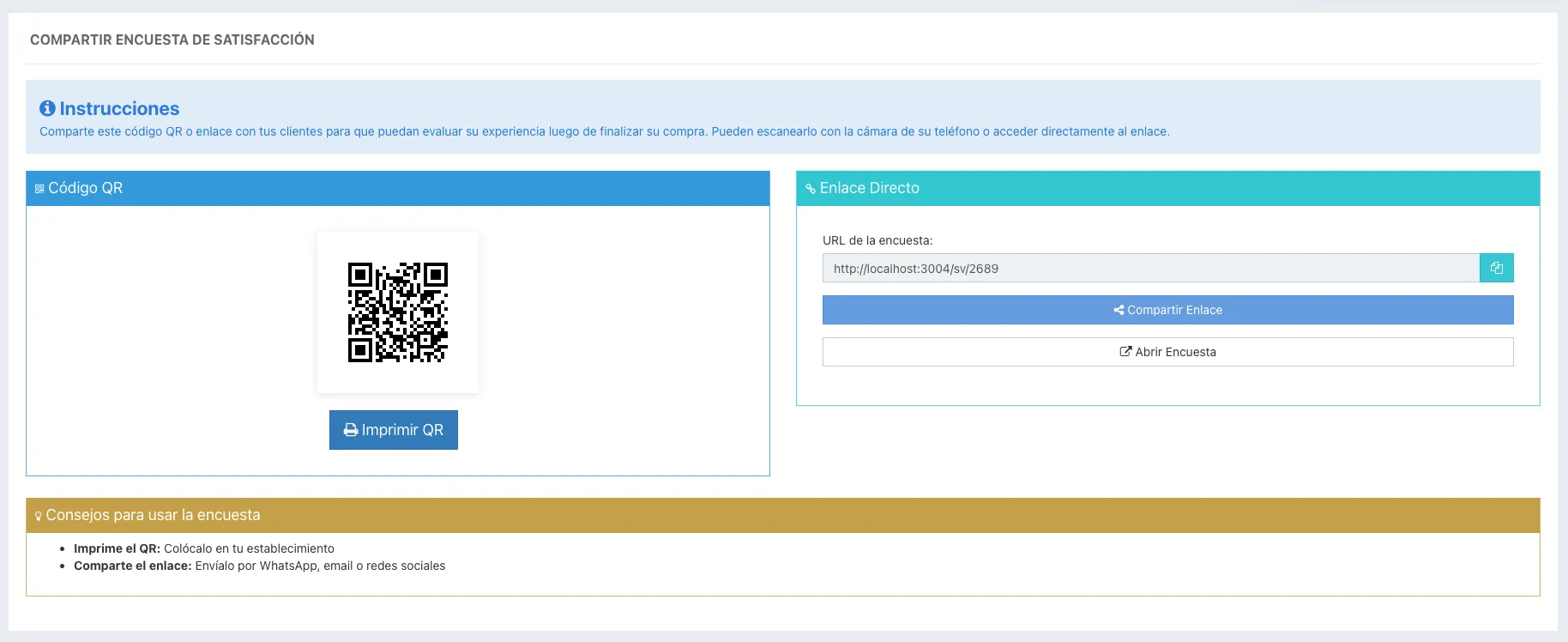Copy the survey URL with the clipboard icon
This screenshot has width=1568, height=642.
[x=1496, y=268]
